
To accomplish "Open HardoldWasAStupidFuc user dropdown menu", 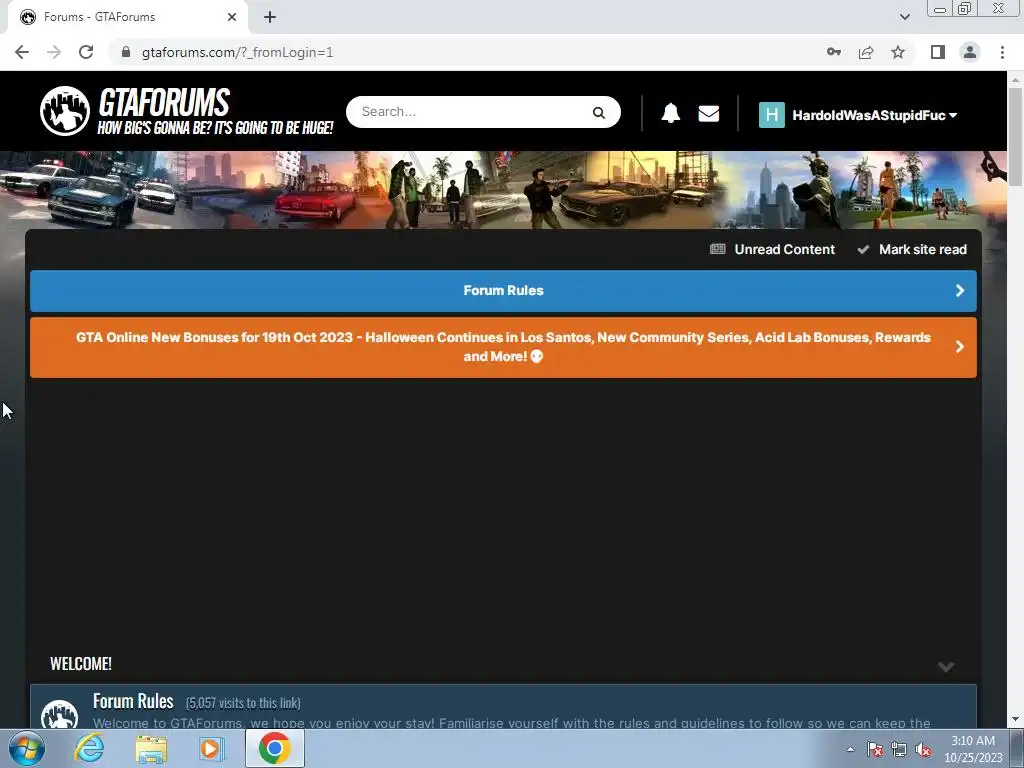I will [874, 115].
